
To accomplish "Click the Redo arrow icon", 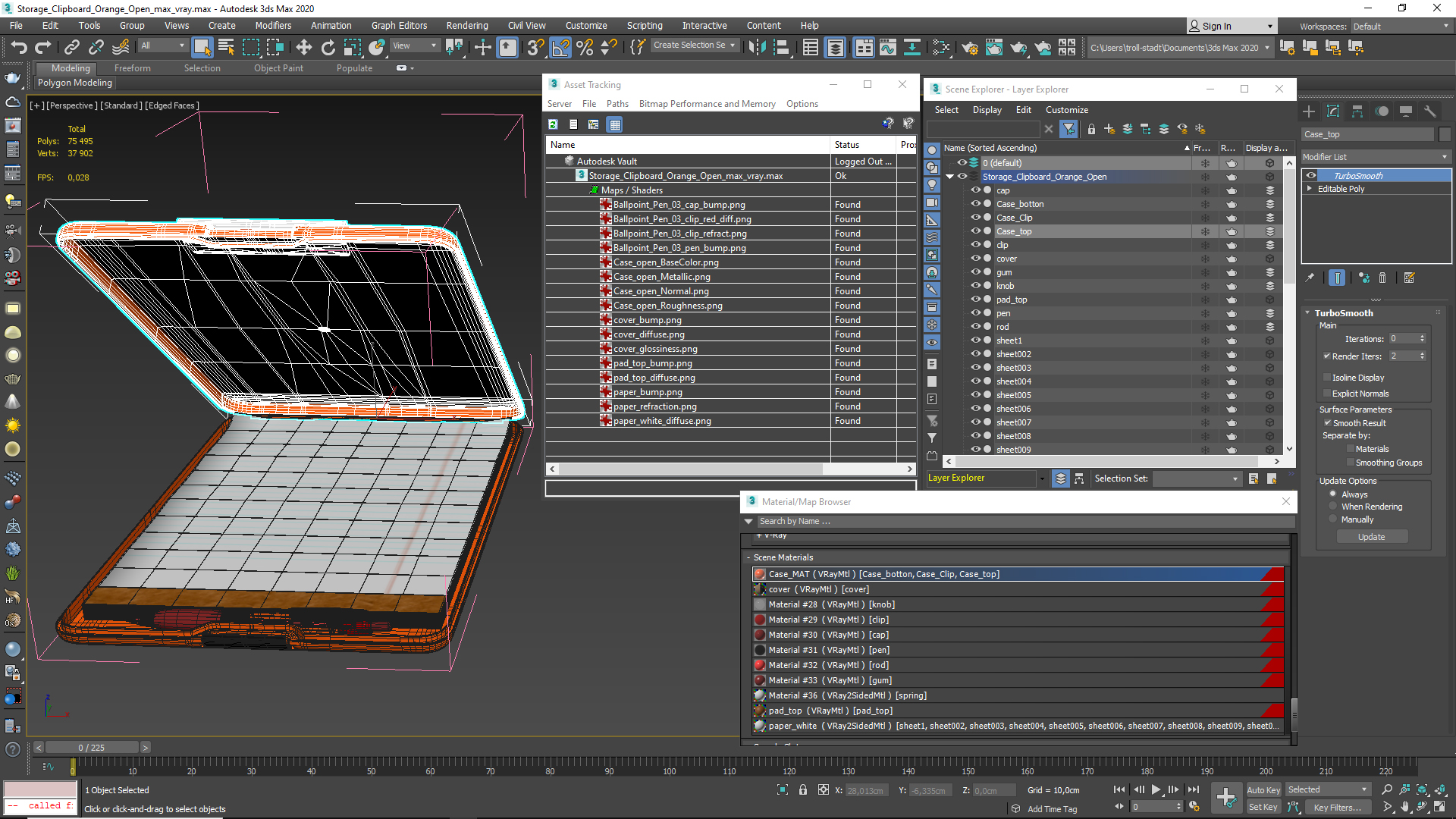I will coord(43,47).
